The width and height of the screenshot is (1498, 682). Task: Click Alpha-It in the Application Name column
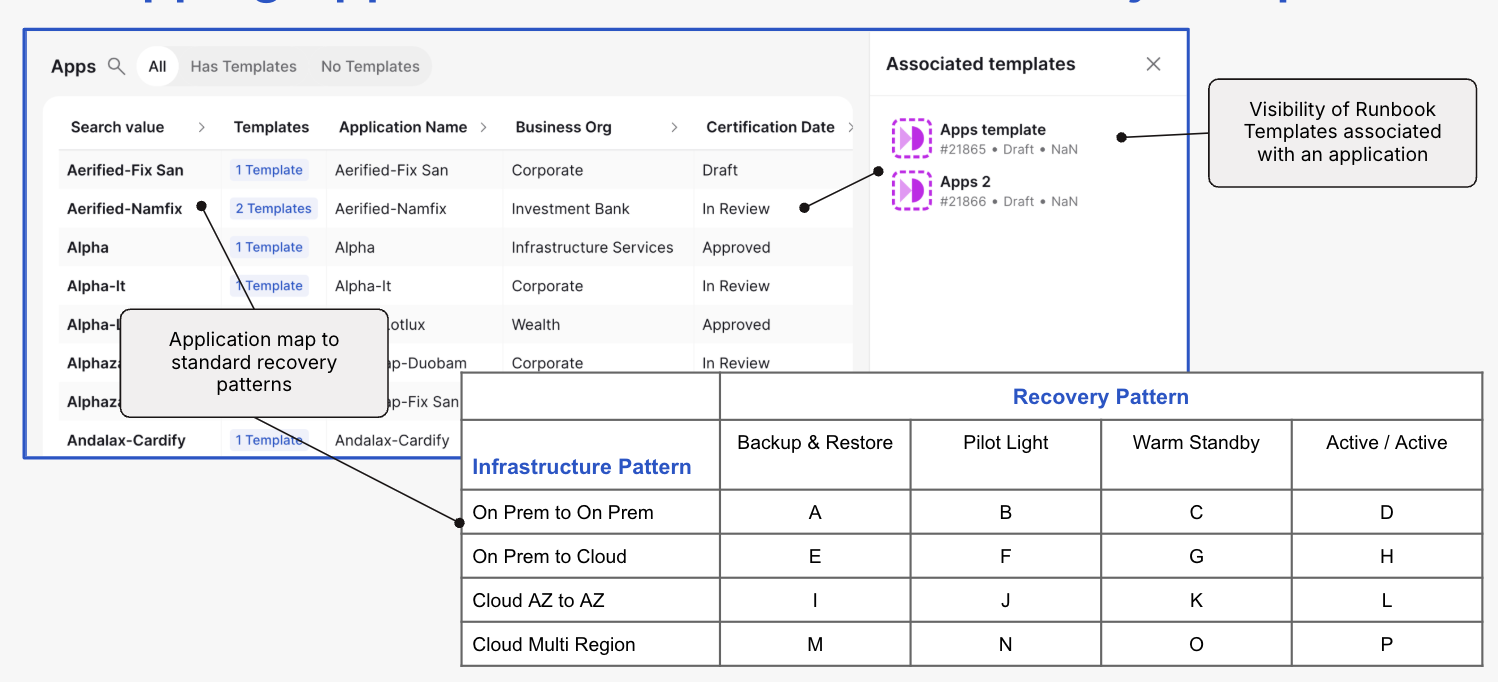click(x=363, y=286)
